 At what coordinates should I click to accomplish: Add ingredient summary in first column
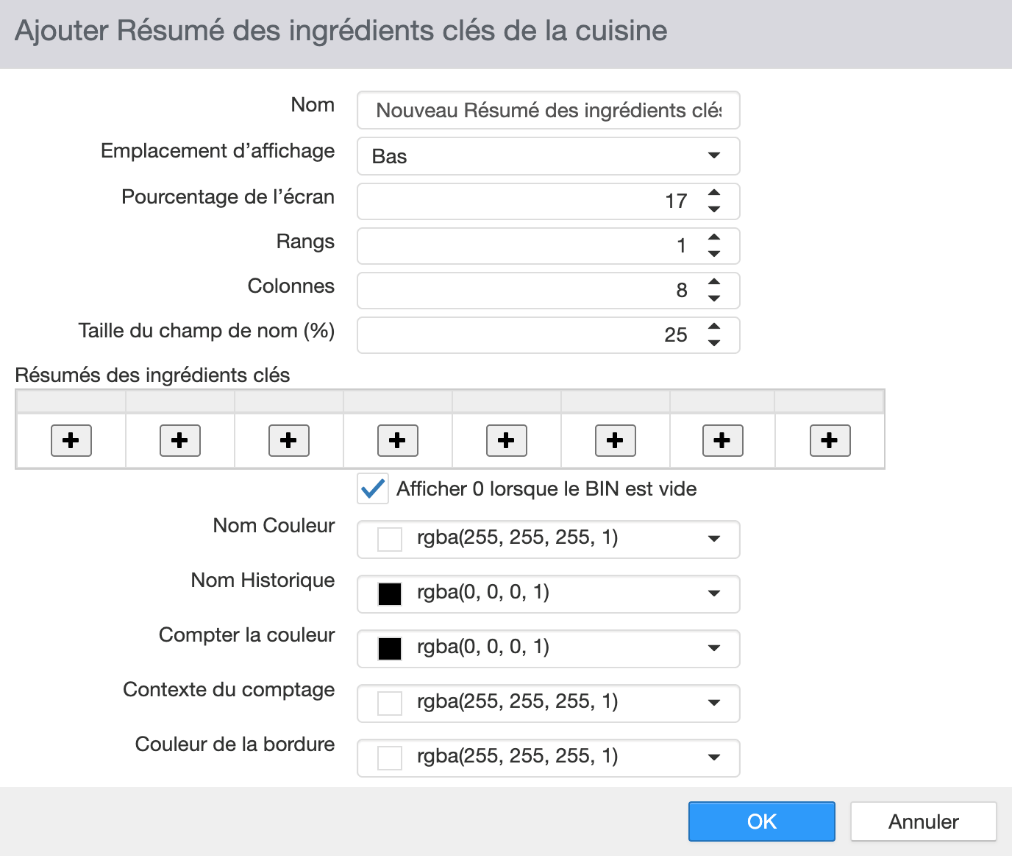click(71, 440)
